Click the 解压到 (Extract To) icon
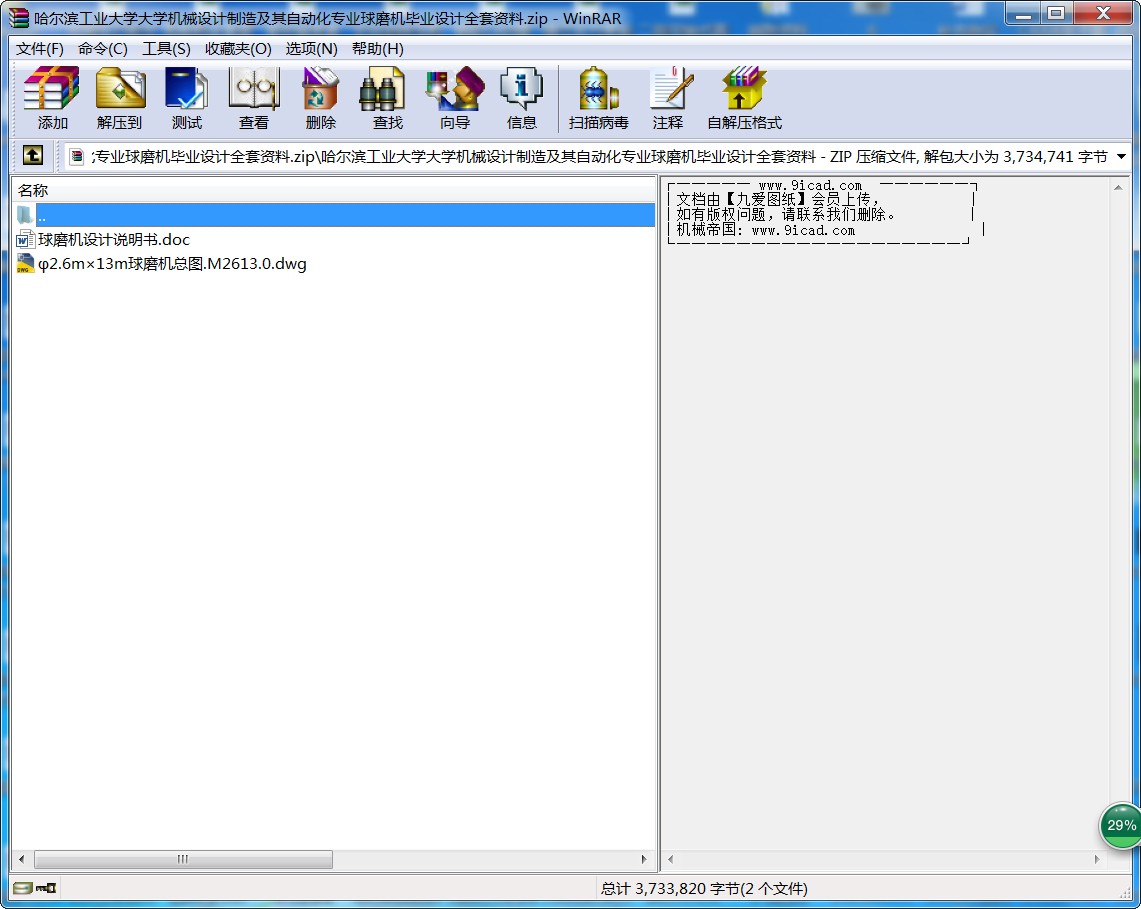This screenshot has height=909, width=1141. point(119,98)
